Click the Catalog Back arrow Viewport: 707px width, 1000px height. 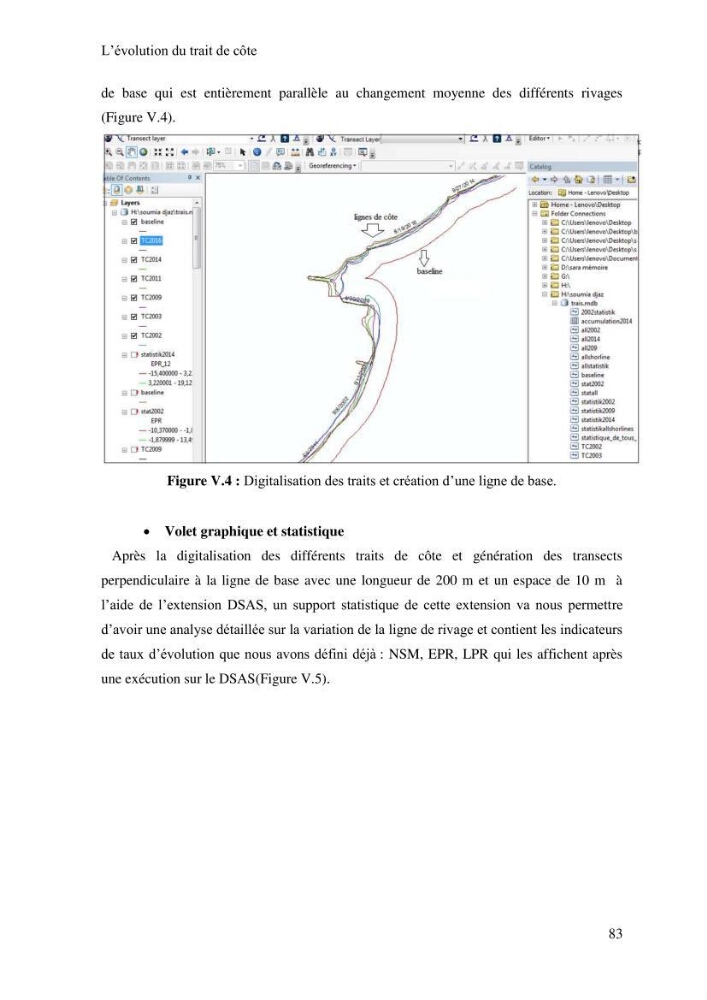(536, 180)
